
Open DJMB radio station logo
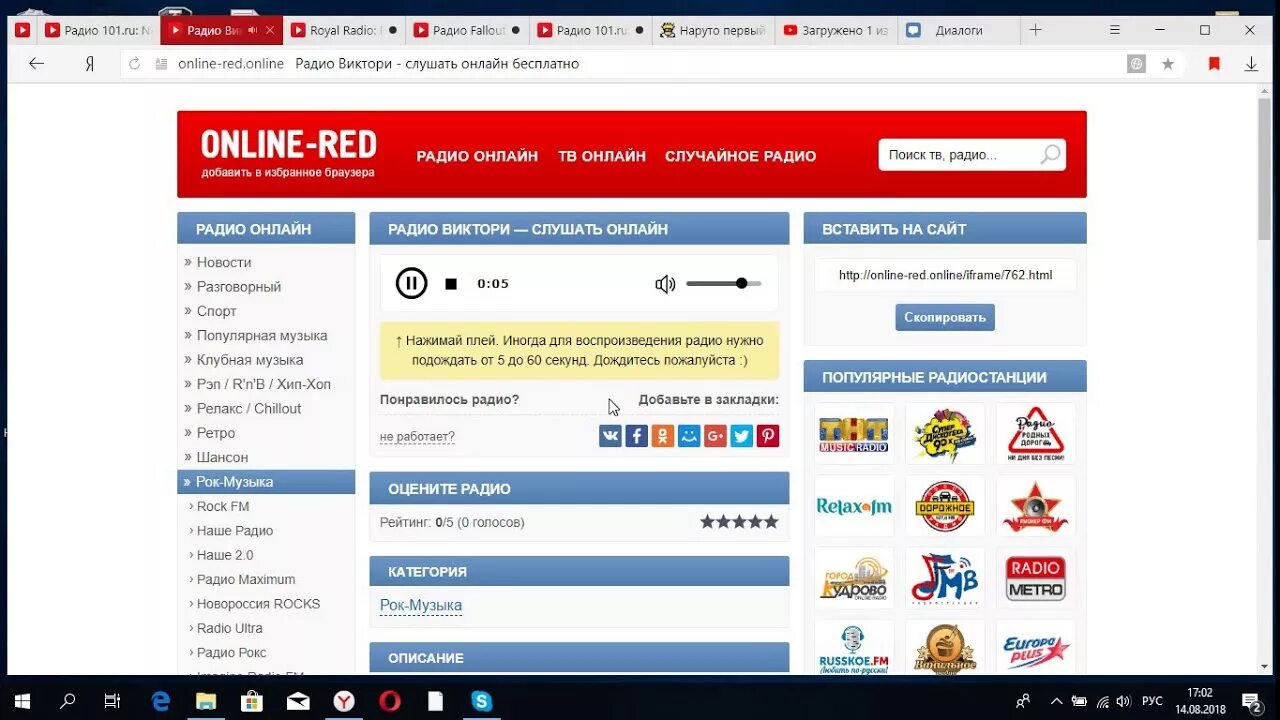tap(945, 578)
